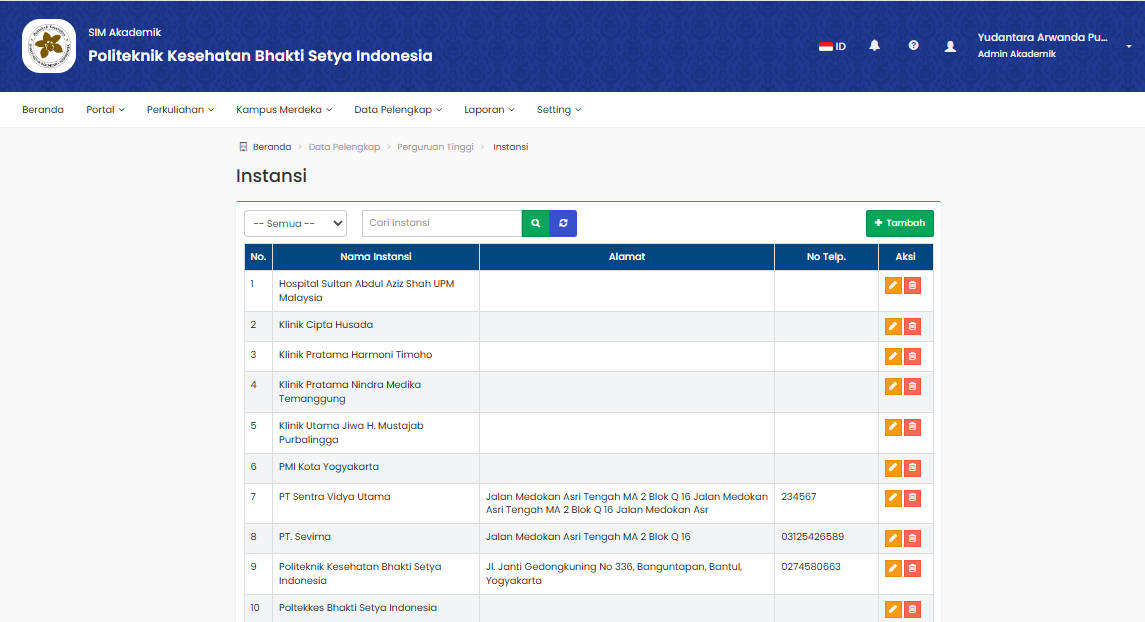
Task: Delete the PT. Sevima row
Action: pos(912,539)
